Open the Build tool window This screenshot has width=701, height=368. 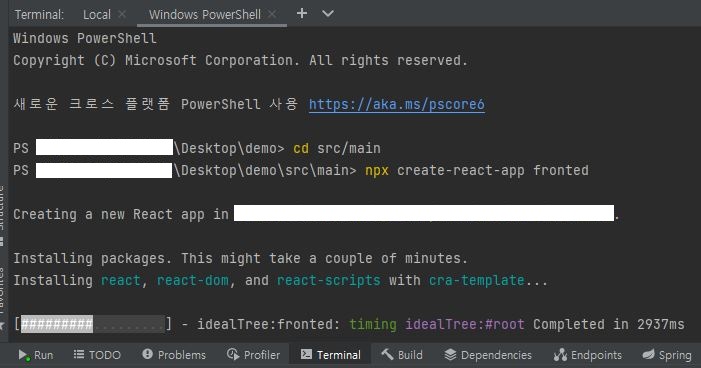pos(402,355)
